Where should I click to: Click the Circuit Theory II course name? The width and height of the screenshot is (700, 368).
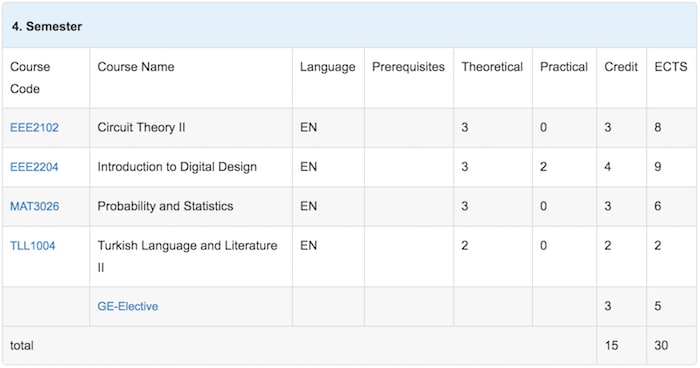(x=141, y=128)
